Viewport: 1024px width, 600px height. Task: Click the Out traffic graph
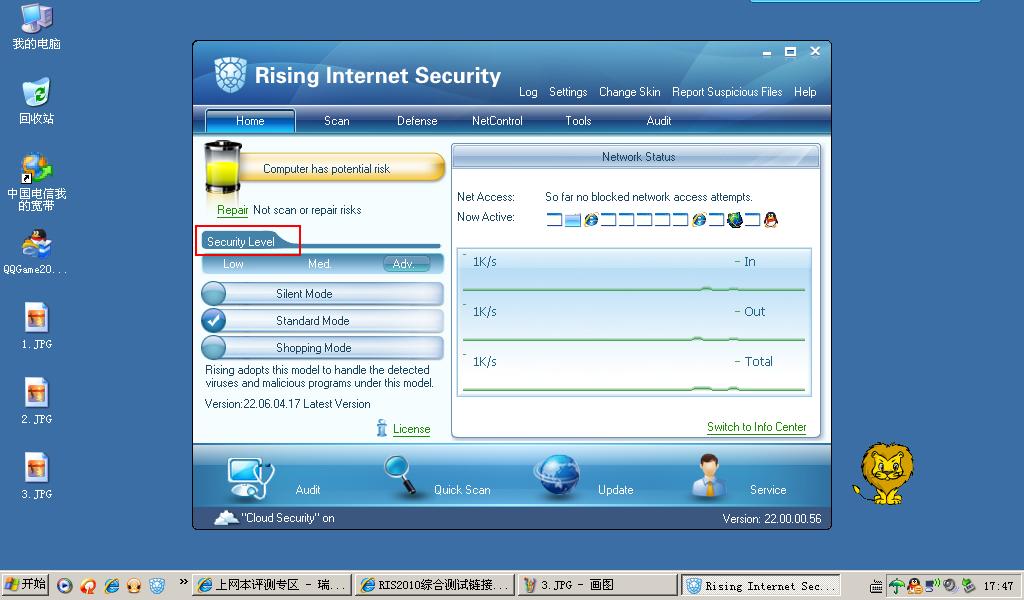(x=633, y=323)
